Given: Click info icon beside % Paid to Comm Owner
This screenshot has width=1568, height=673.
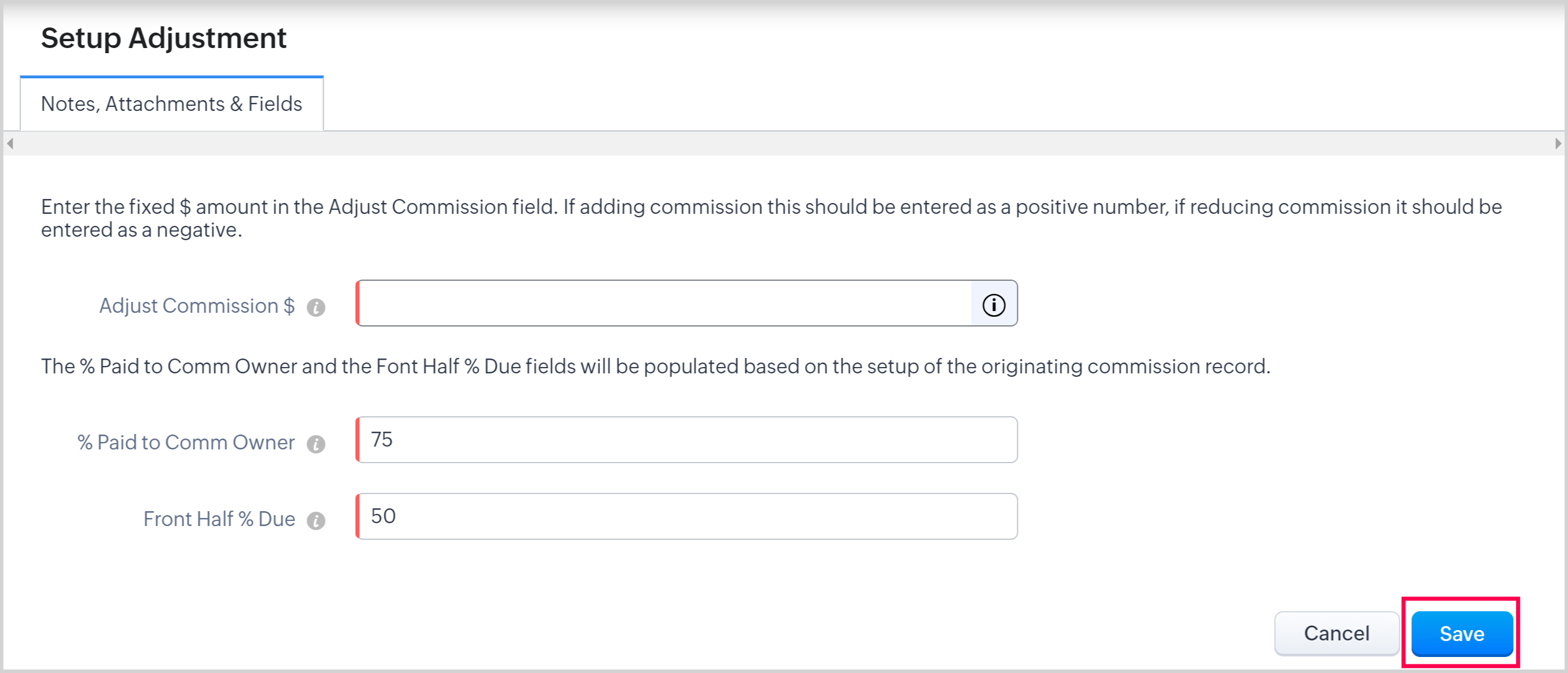Looking at the screenshot, I should tap(315, 444).
